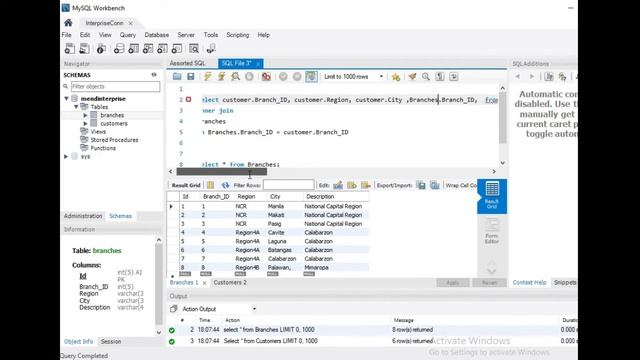Viewport: 640px width, 360px height.
Task: Commit transaction icon in editor toolbar
Action: [x=283, y=76]
